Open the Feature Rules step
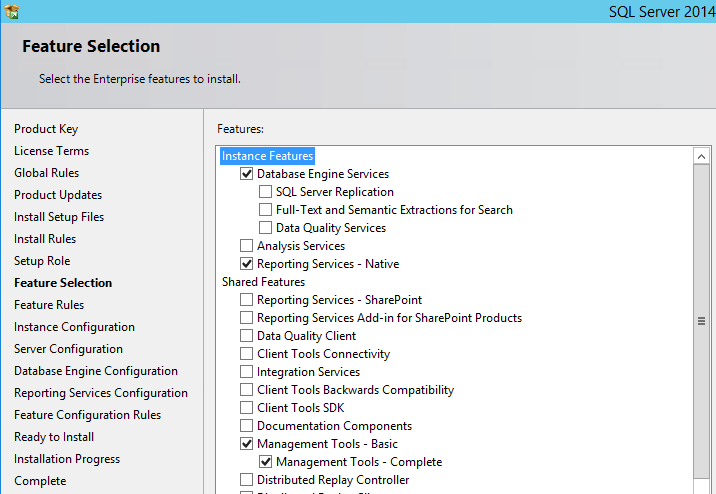Image resolution: width=716 pixels, height=494 pixels. pyautogui.click(x=49, y=305)
